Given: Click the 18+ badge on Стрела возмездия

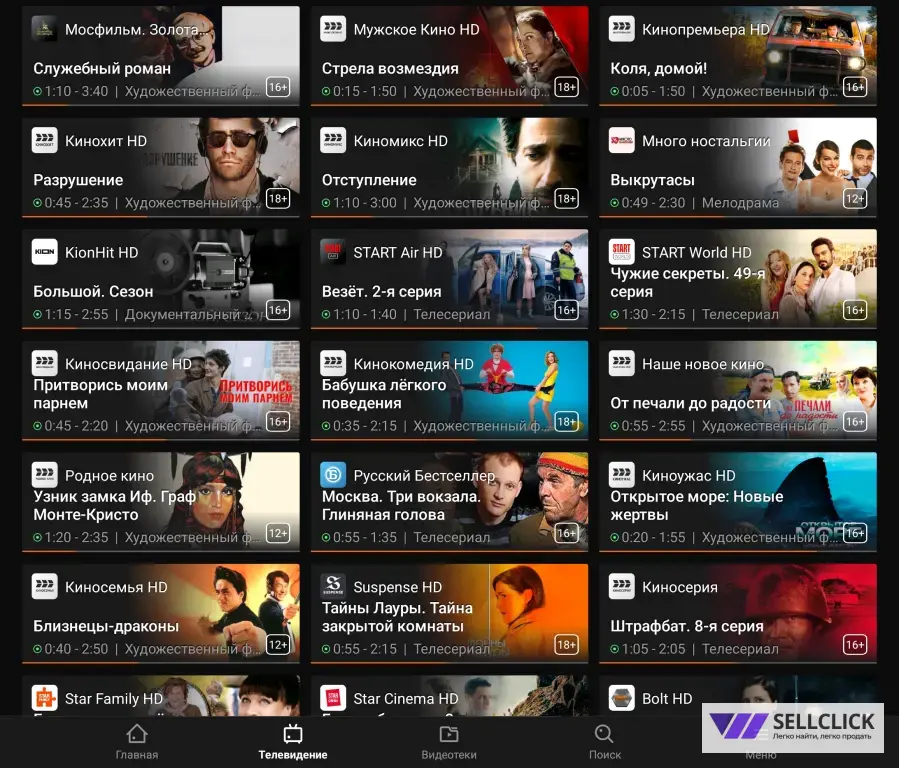Looking at the screenshot, I should [566, 87].
